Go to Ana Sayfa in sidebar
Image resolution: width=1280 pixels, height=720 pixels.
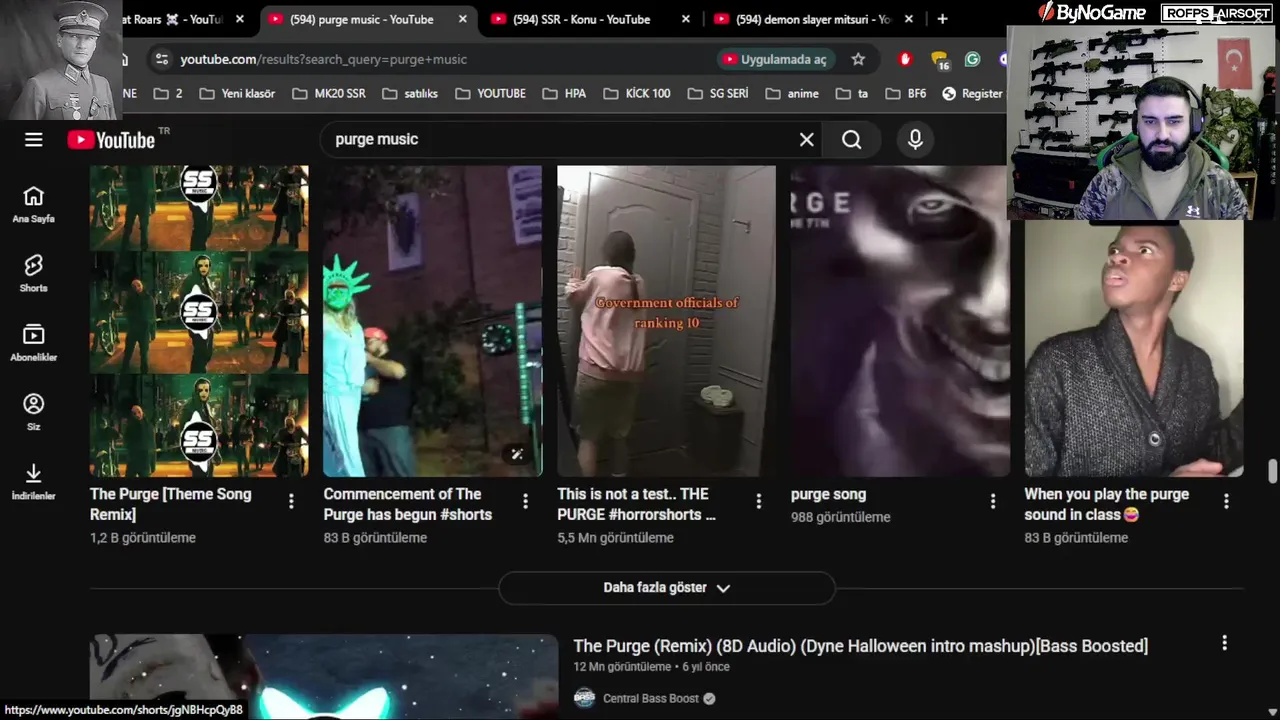tap(34, 205)
